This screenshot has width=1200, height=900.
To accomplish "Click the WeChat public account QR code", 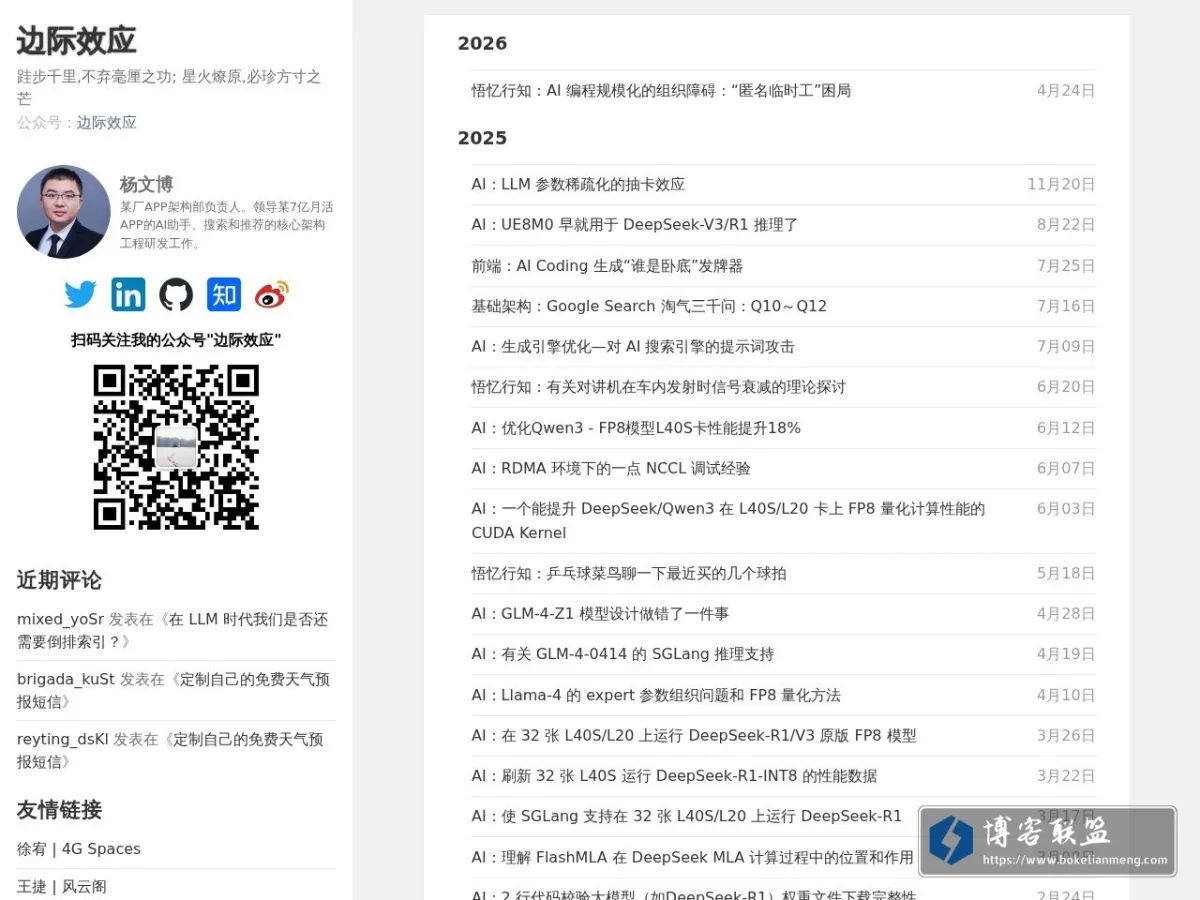I will click(x=176, y=447).
